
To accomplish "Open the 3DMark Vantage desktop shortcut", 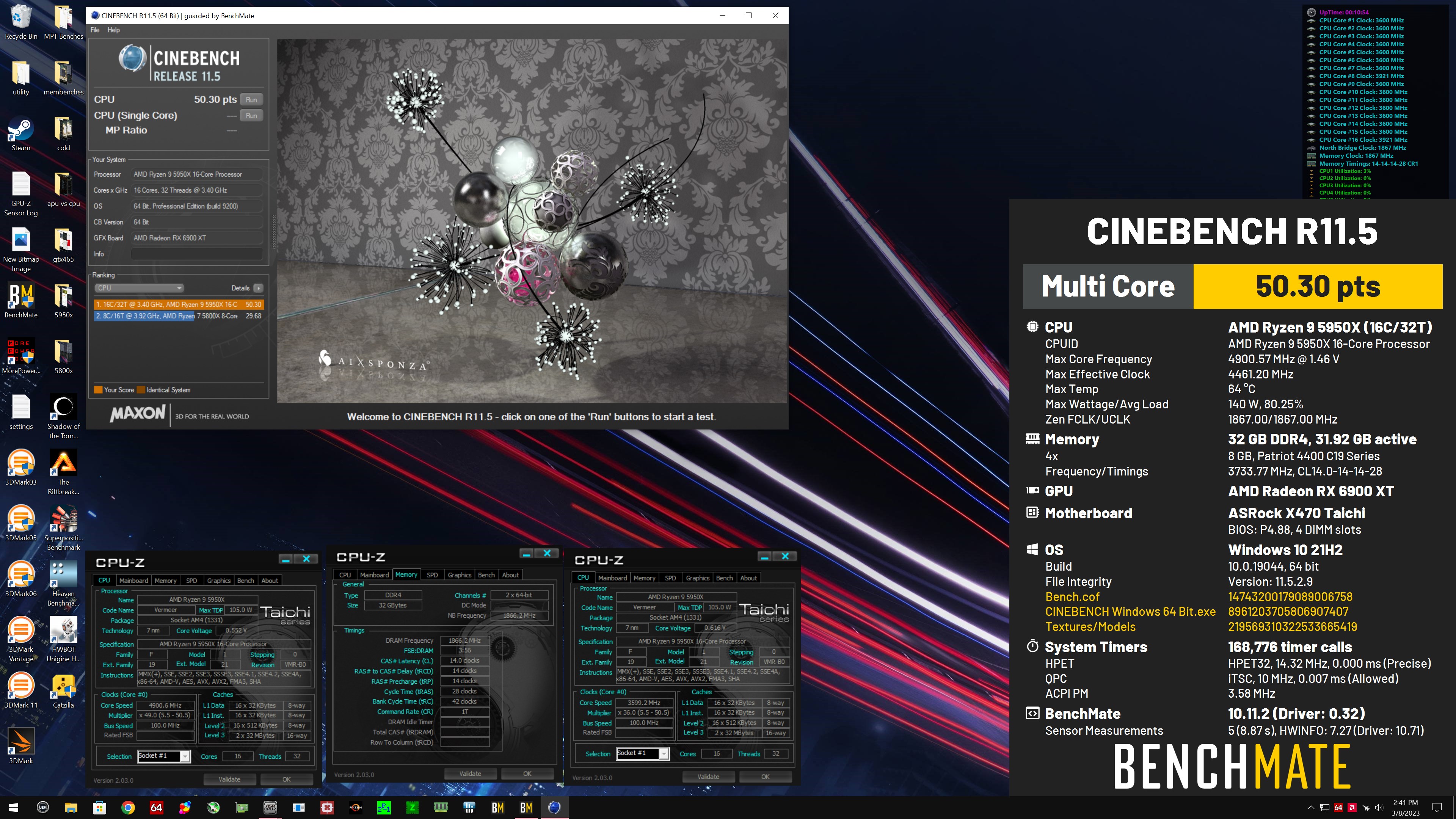I will coord(21,640).
